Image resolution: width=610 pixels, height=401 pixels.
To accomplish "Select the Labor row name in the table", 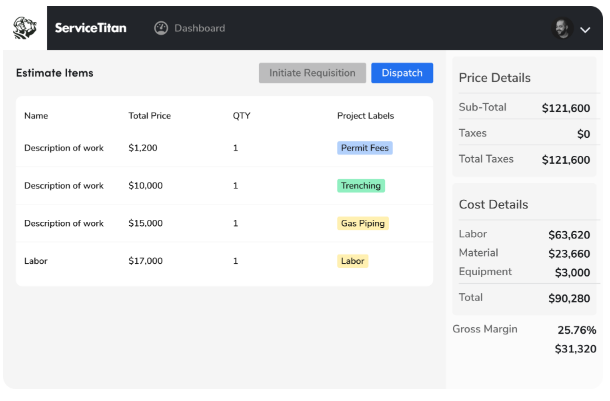I will pos(36,261).
